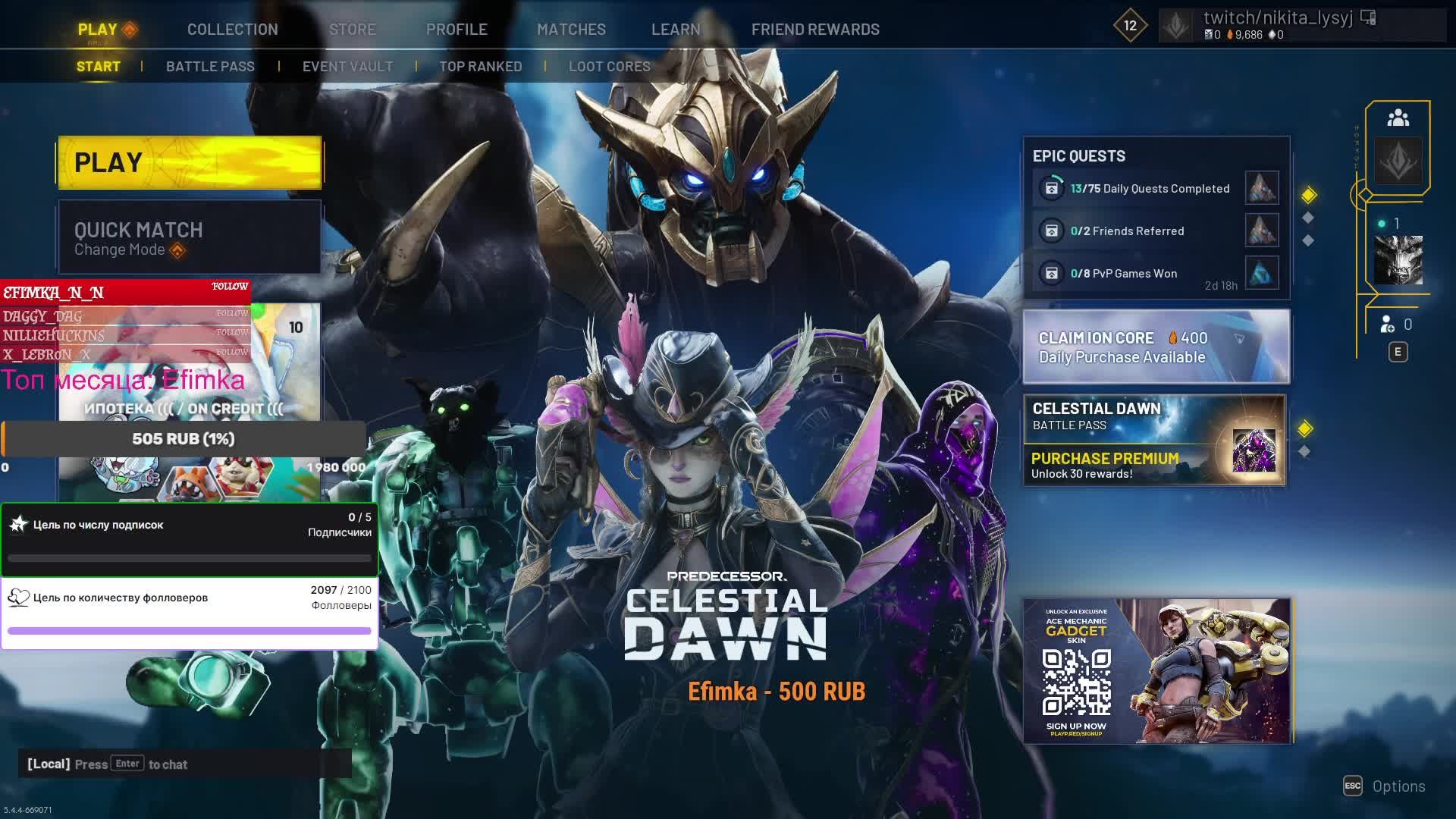
Task: Open the BATTLE PASS sub-tab
Action: coord(210,67)
